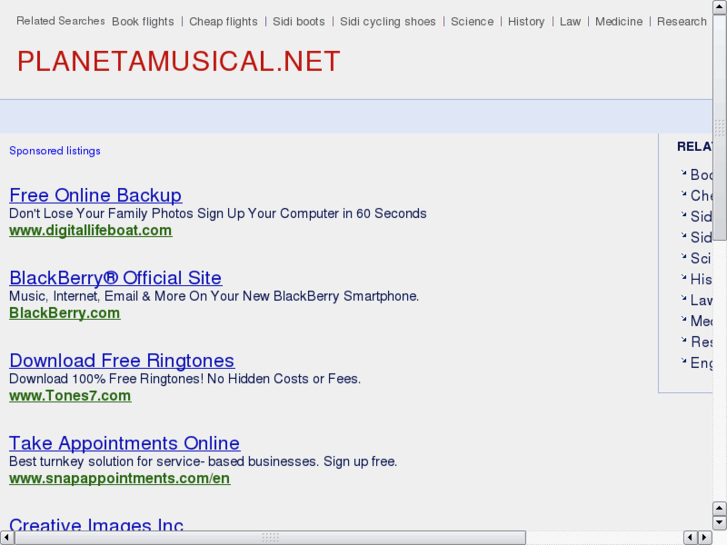Click the horizontal scrollbar left arrow

tap(6, 537)
